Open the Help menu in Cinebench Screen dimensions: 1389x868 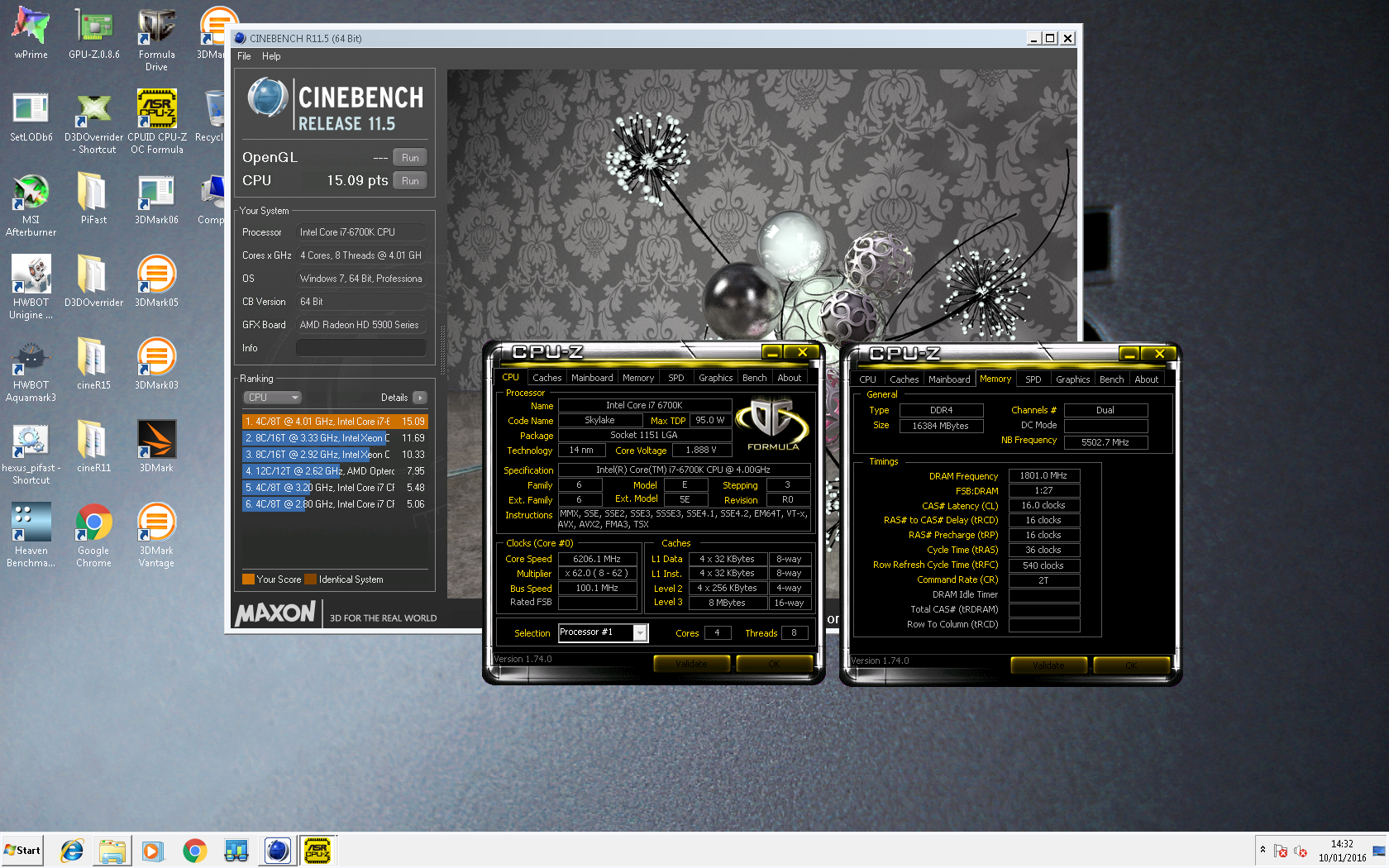[x=271, y=56]
